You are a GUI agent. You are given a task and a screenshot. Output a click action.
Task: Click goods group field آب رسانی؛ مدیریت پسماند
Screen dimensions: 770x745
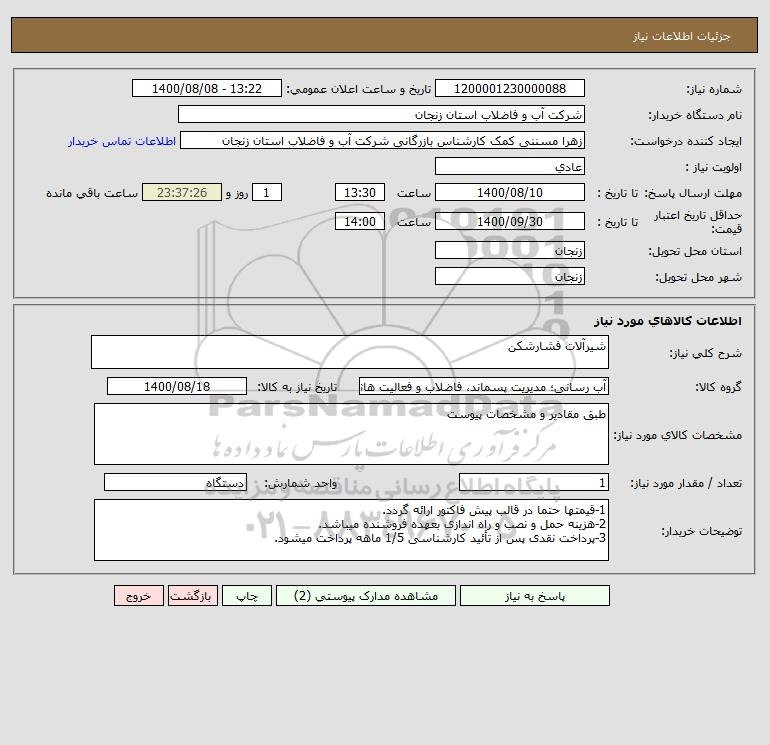click(484, 386)
